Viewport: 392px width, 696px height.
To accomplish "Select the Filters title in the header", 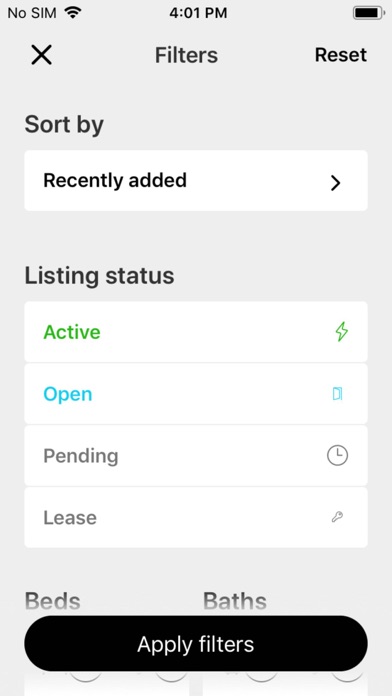I will click(186, 55).
